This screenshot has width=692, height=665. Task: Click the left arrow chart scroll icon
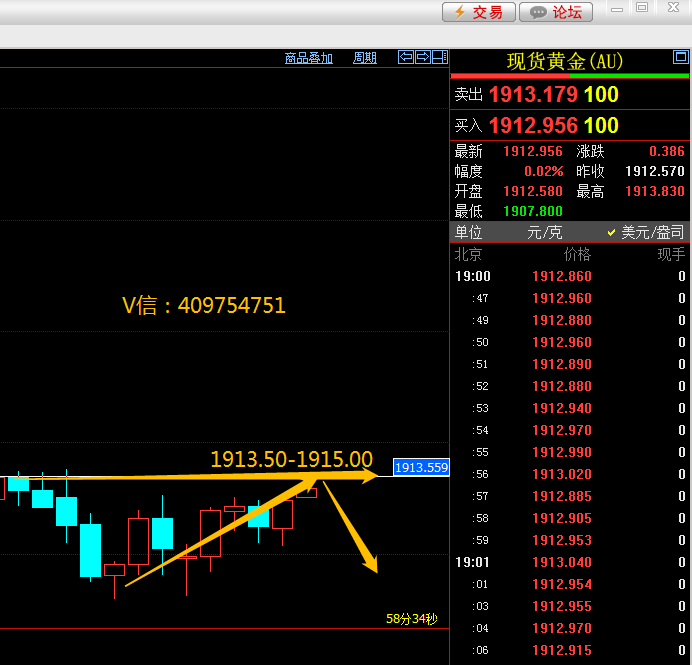pyautogui.click(x=405, y=57)
